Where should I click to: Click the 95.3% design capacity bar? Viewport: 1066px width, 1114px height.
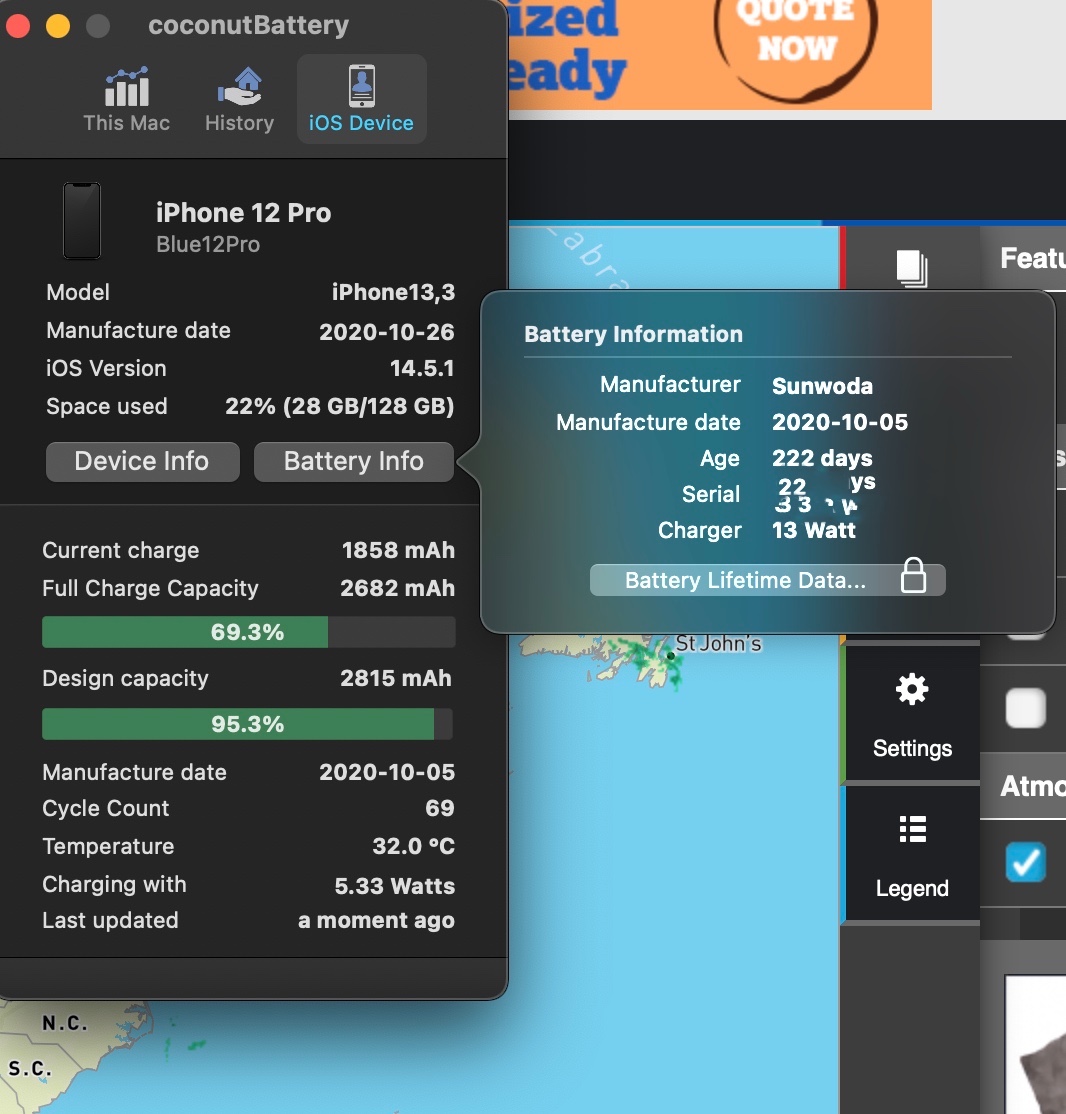(x=247, y=724)
